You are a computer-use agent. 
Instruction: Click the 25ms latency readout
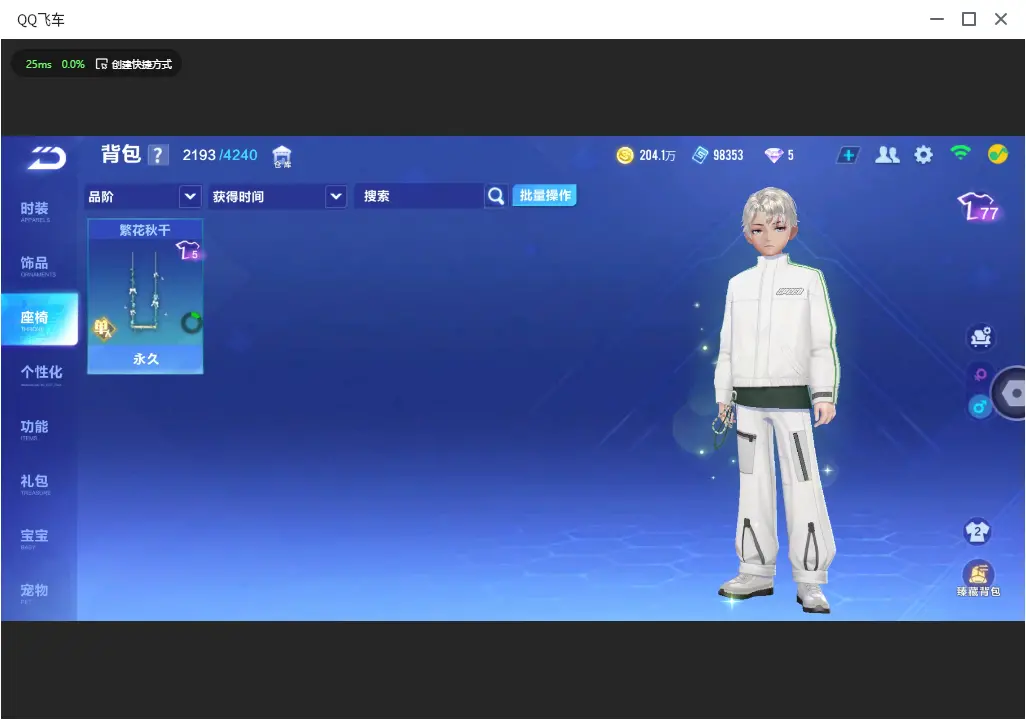(x=39, y=64)
